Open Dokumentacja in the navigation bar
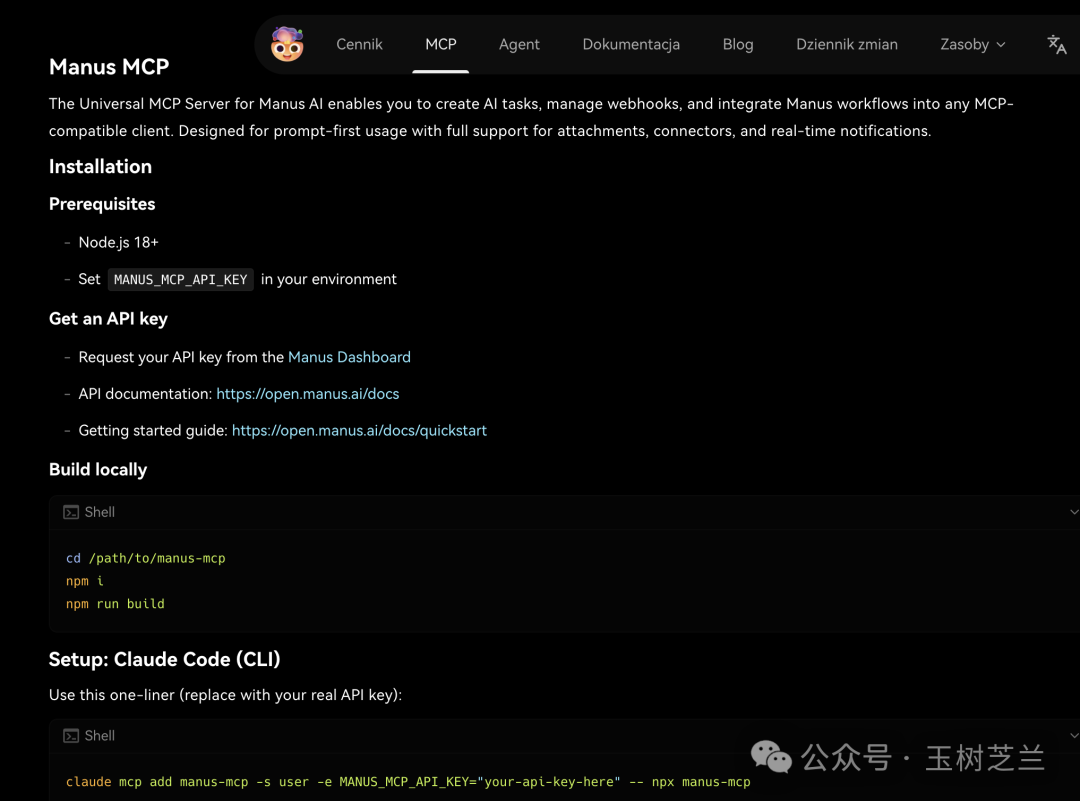The image size is (1080, 801). 631,45
